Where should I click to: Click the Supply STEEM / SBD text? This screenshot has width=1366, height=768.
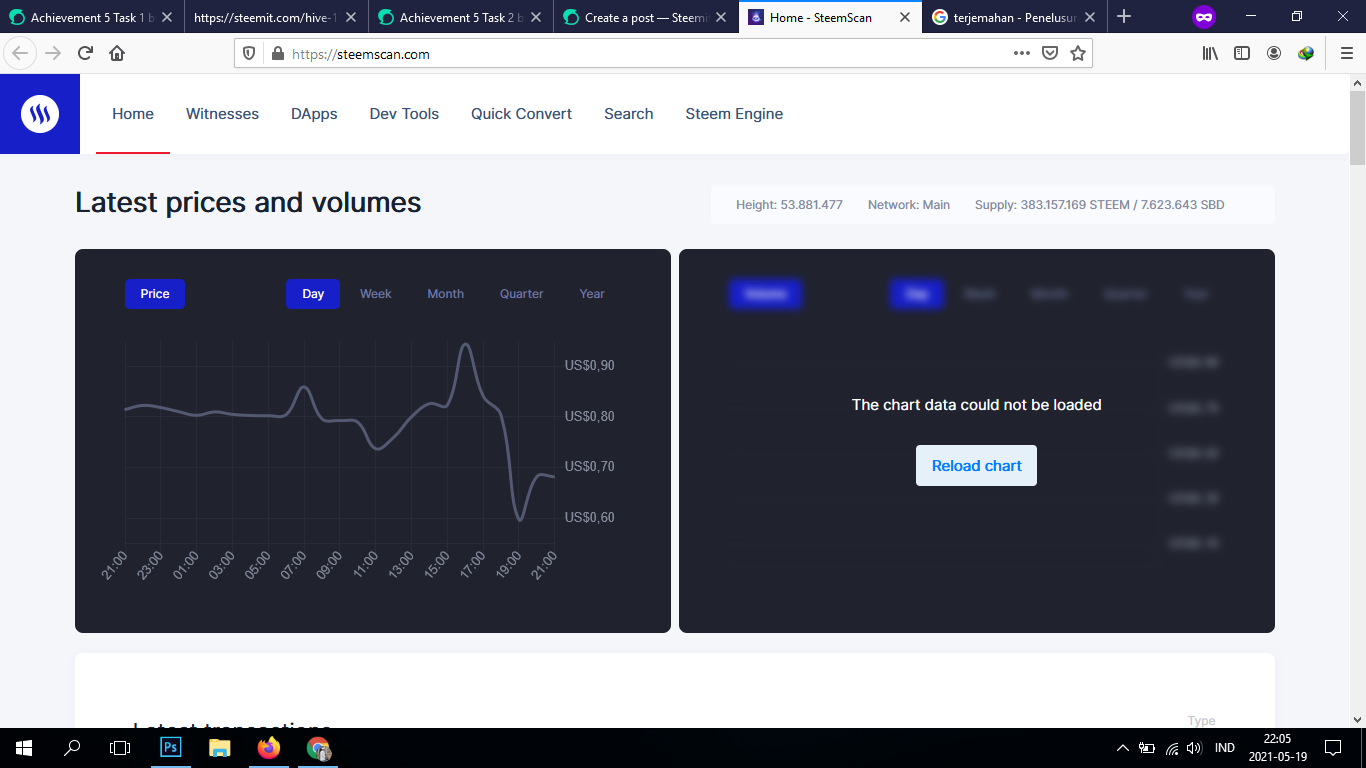point(1099,205)
